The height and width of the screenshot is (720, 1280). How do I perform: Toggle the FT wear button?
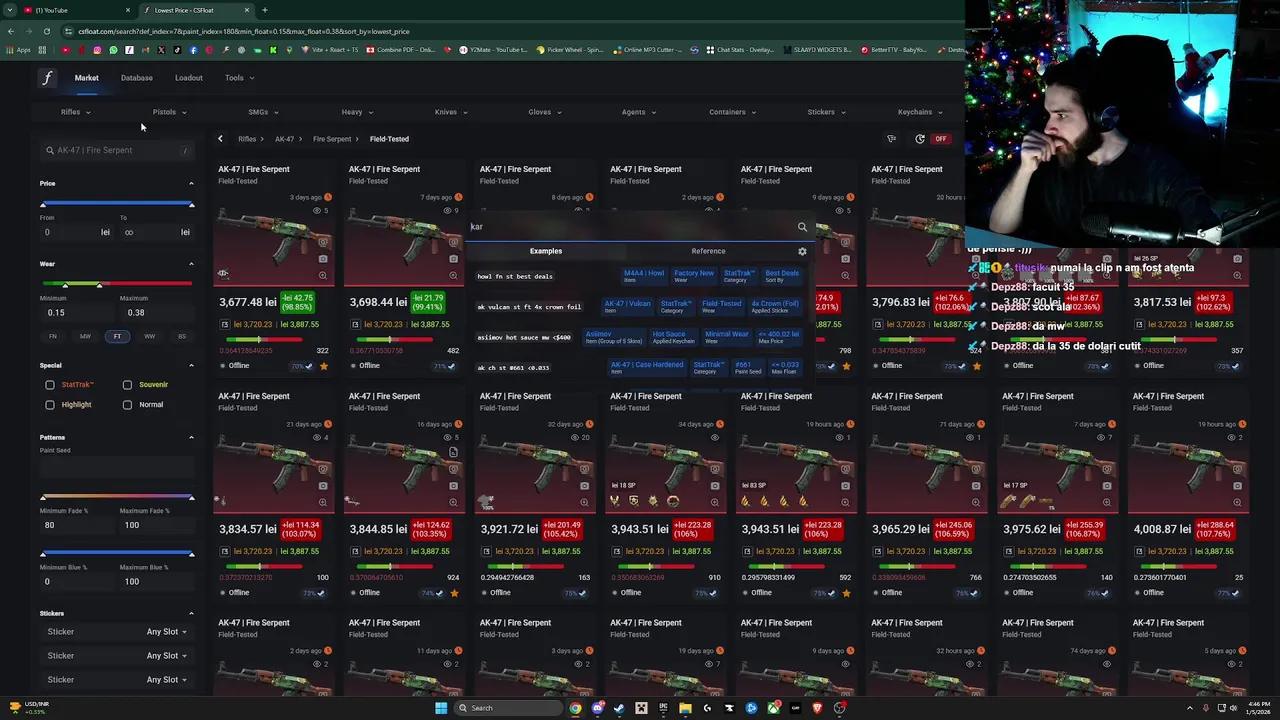coord(117,336)
